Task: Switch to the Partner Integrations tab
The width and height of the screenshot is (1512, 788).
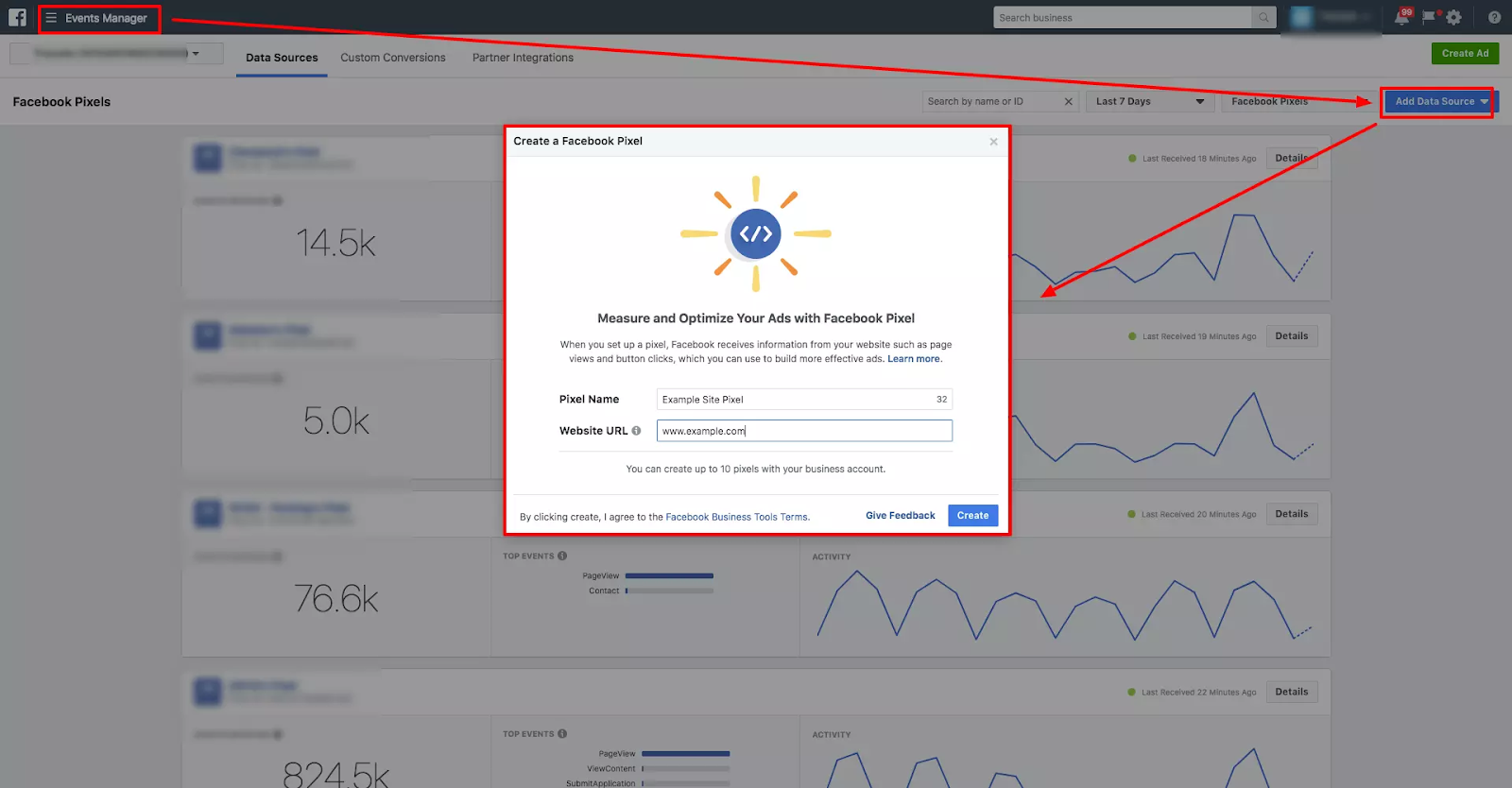Action: point(523,58)
